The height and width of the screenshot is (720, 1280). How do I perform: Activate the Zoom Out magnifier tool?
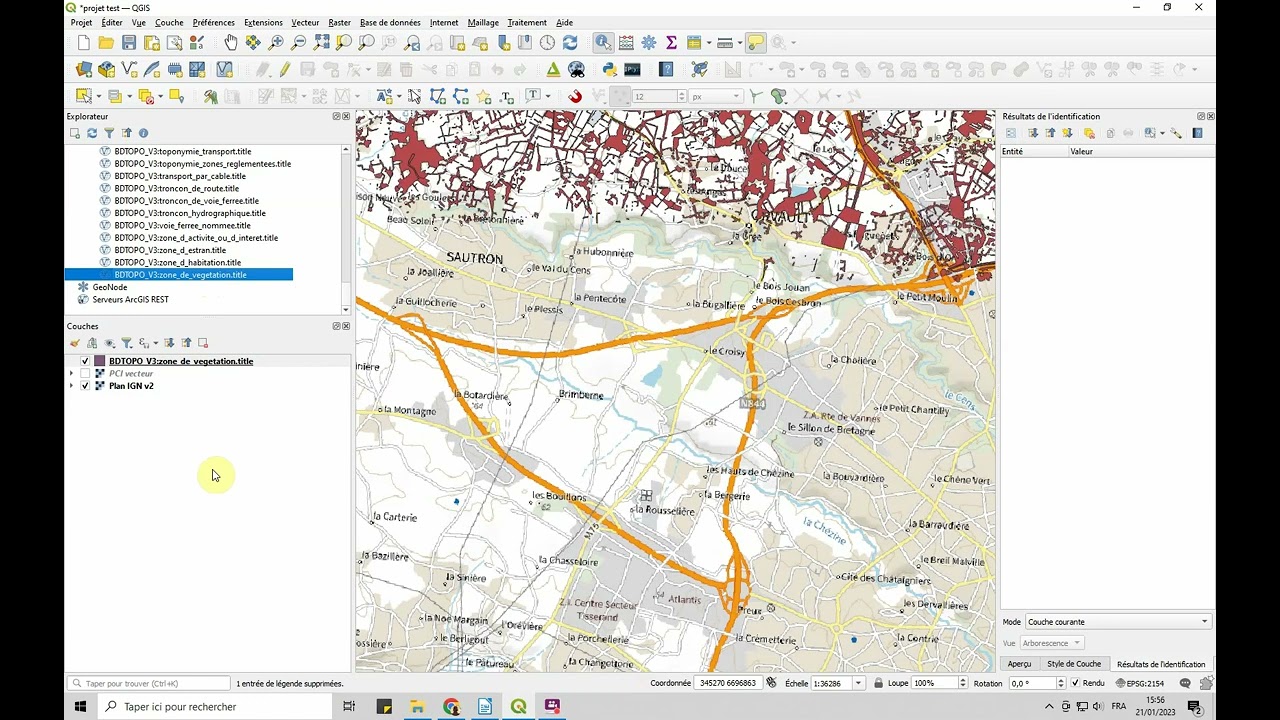pos(299,43)
